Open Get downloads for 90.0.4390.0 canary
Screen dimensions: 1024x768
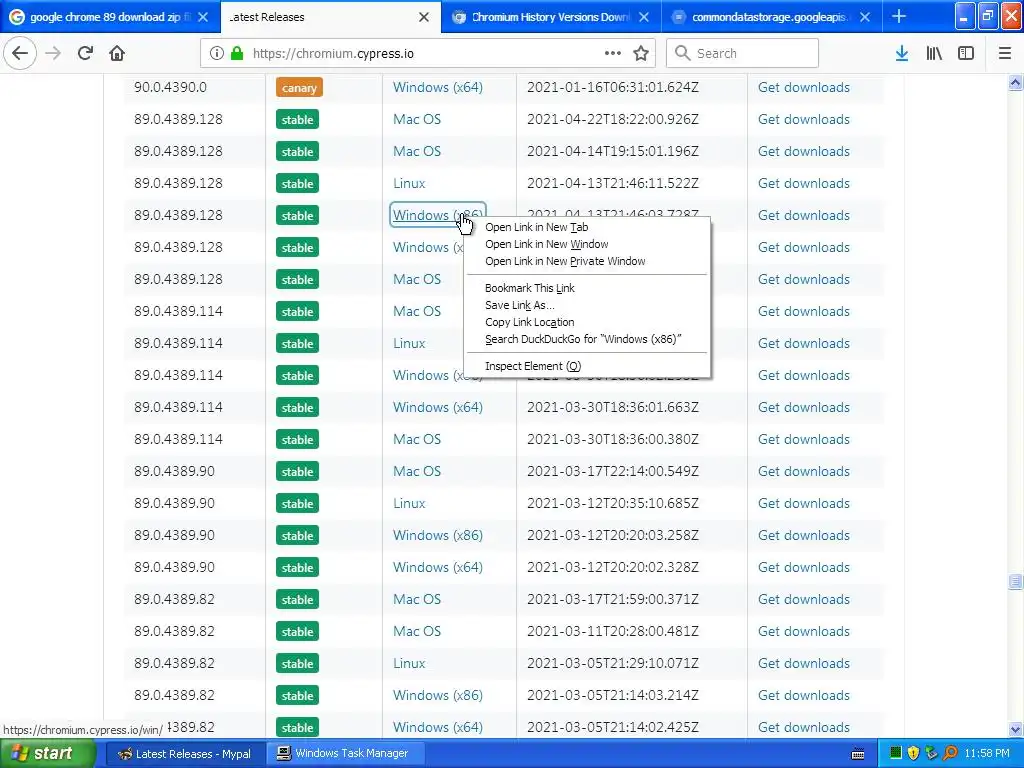[x=803, y=88]
